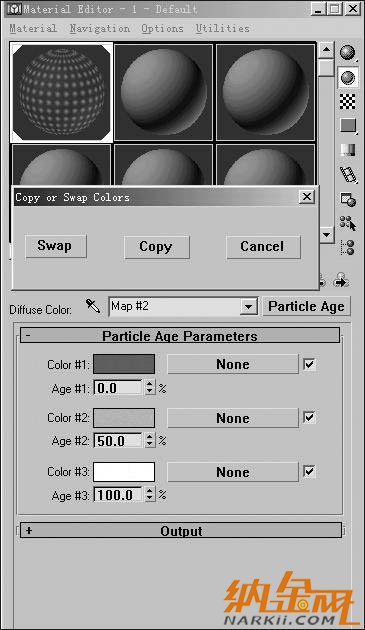Viewport: 365px width, 630px height.
Task: Open the Material/Map Navigator icon
Action: [348, 248]
